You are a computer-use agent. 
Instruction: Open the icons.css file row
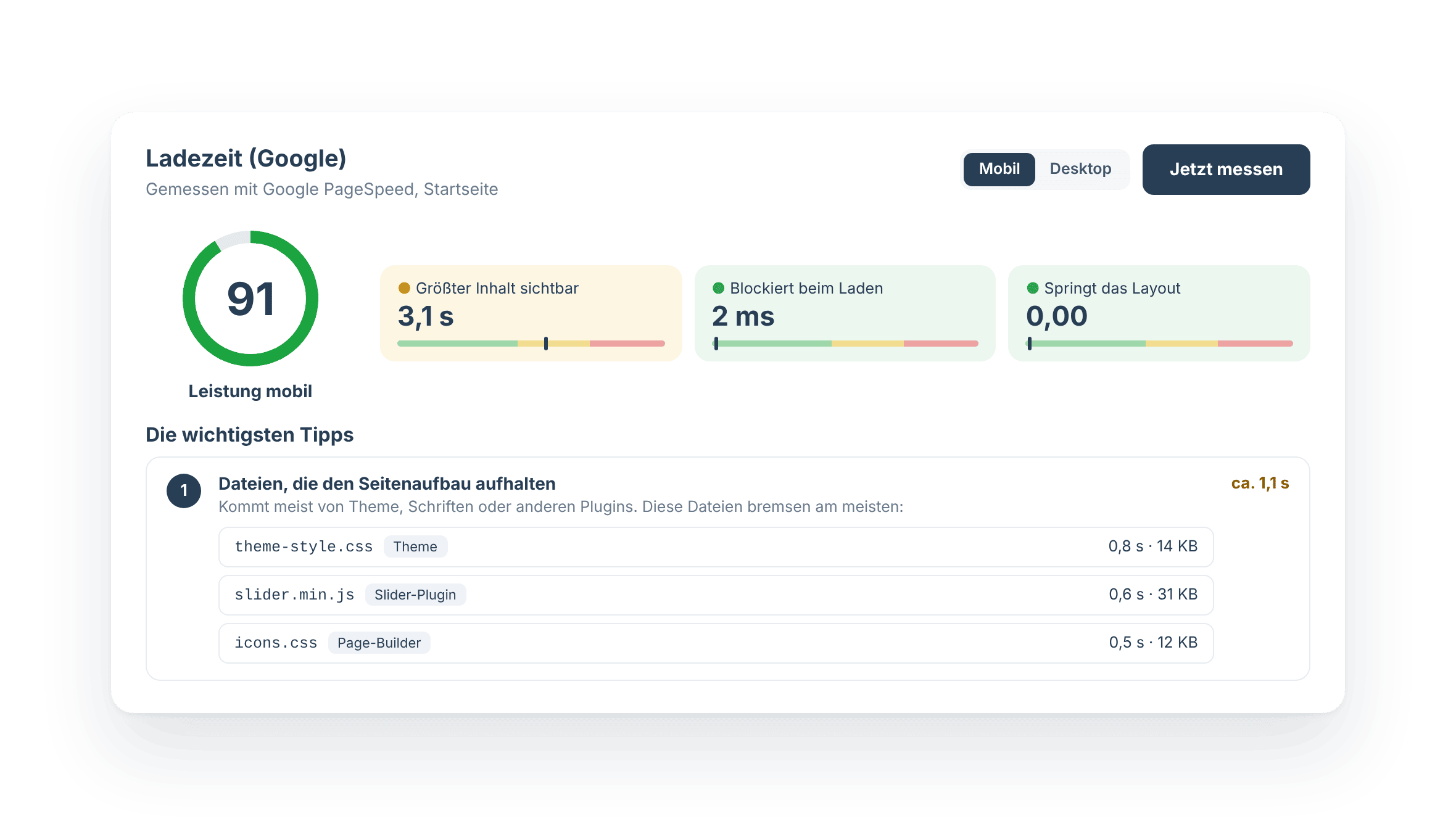[x=716, y=643]
